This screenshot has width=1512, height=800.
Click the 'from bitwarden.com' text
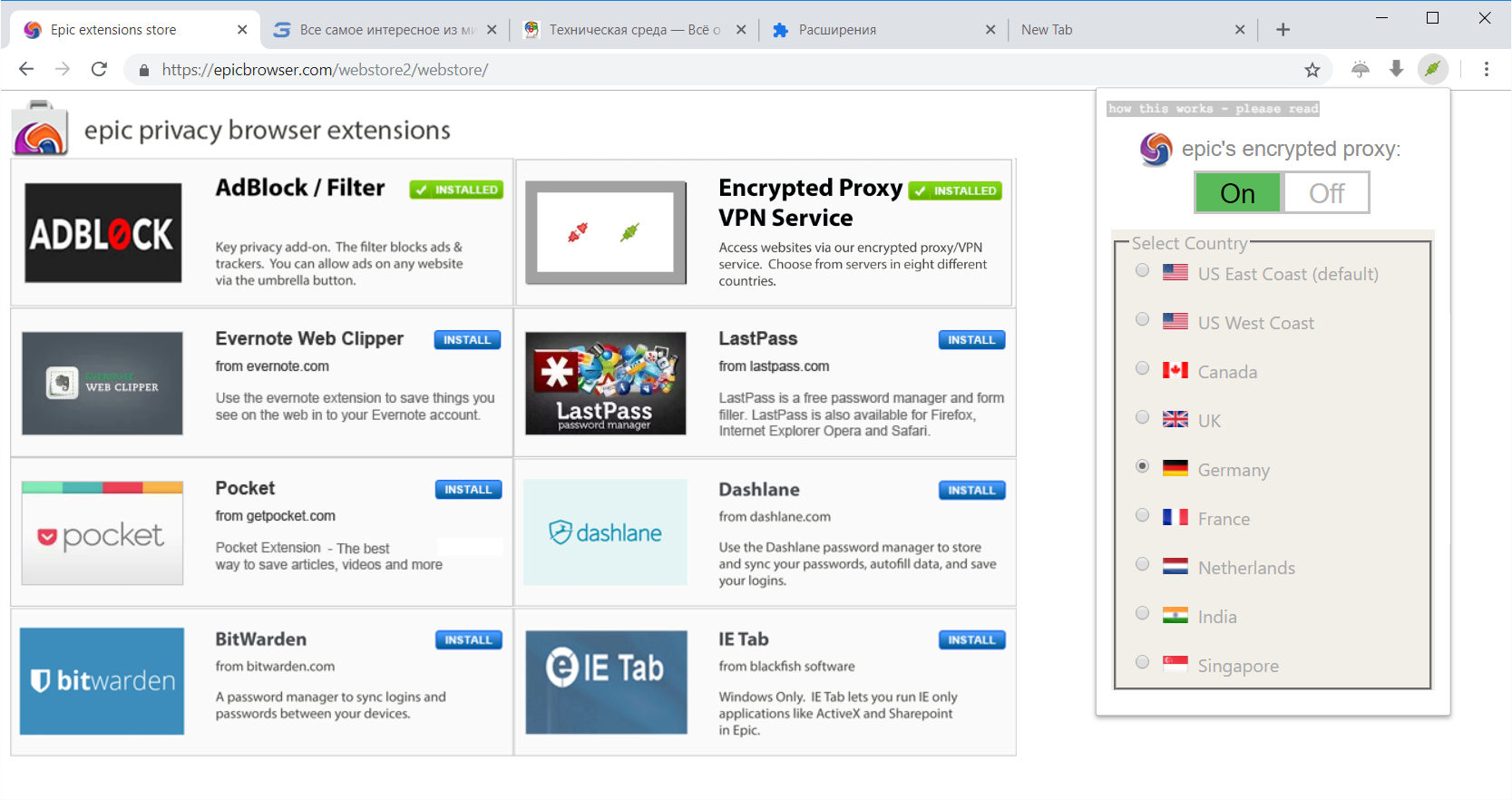click(x=275, y=667)
